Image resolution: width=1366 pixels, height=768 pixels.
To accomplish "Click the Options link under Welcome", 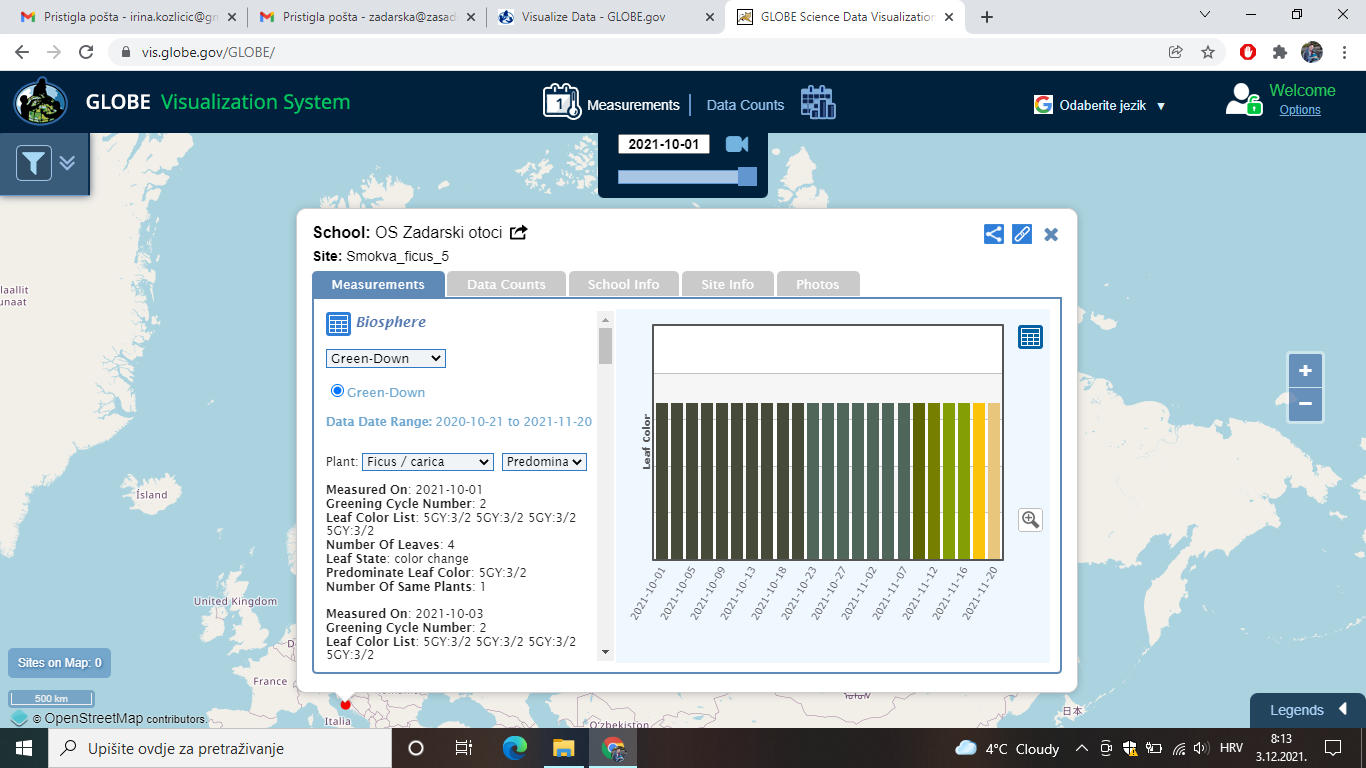I will coord(1300,110).
